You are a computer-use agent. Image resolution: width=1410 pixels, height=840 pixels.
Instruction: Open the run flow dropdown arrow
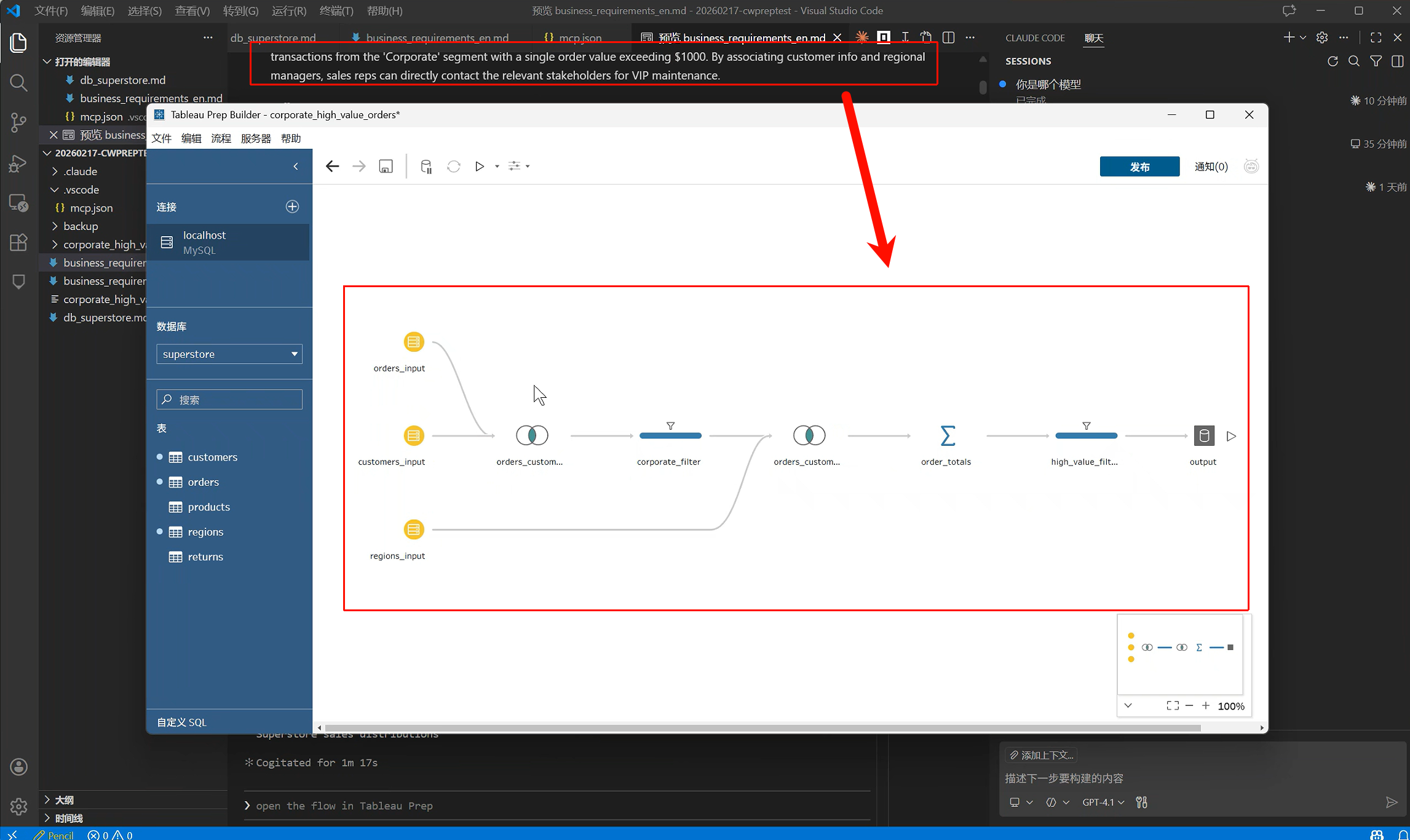coord(497,167)
